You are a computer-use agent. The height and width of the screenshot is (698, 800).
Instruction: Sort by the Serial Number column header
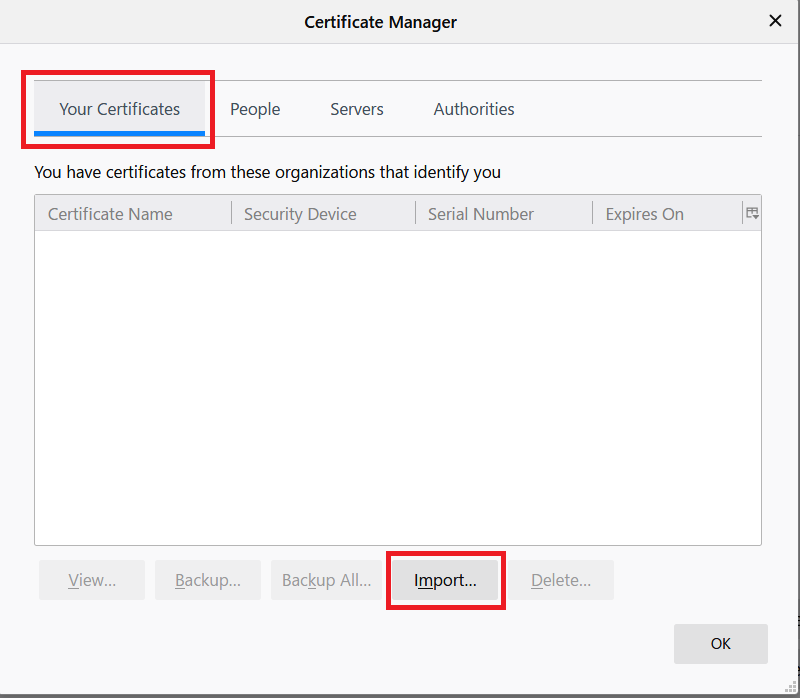[482, 213]
